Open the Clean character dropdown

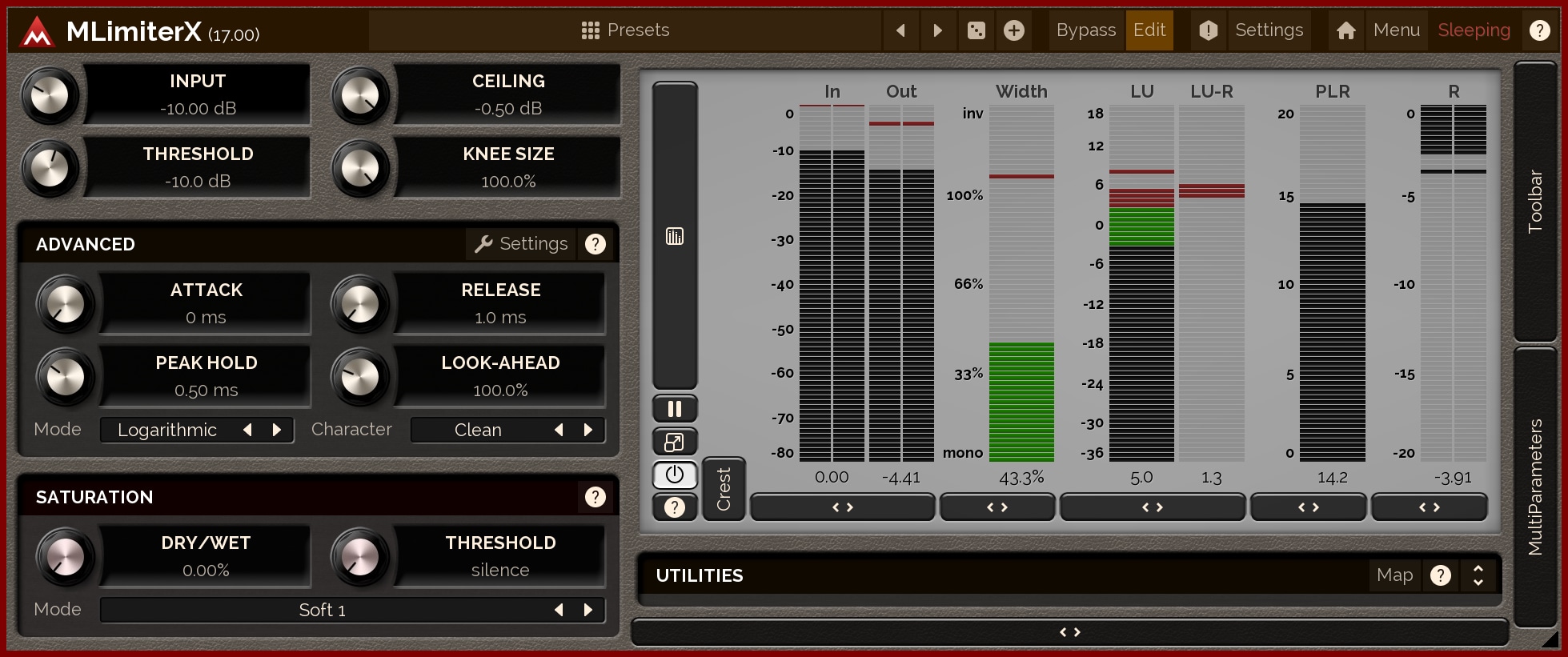click(x=478, y=430)
